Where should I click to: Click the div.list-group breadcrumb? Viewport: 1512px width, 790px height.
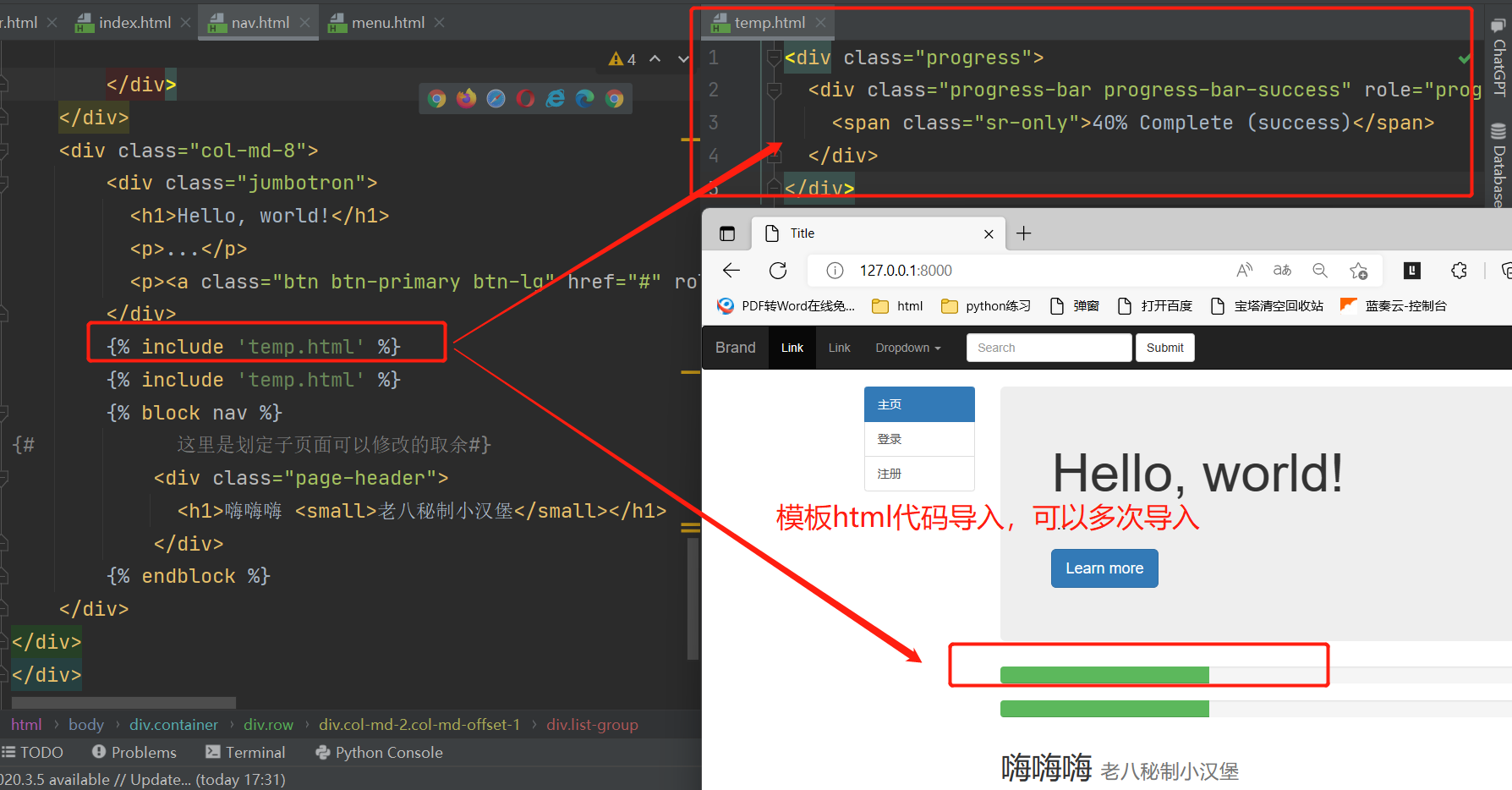pyautogui.click(x=592, y=725)
